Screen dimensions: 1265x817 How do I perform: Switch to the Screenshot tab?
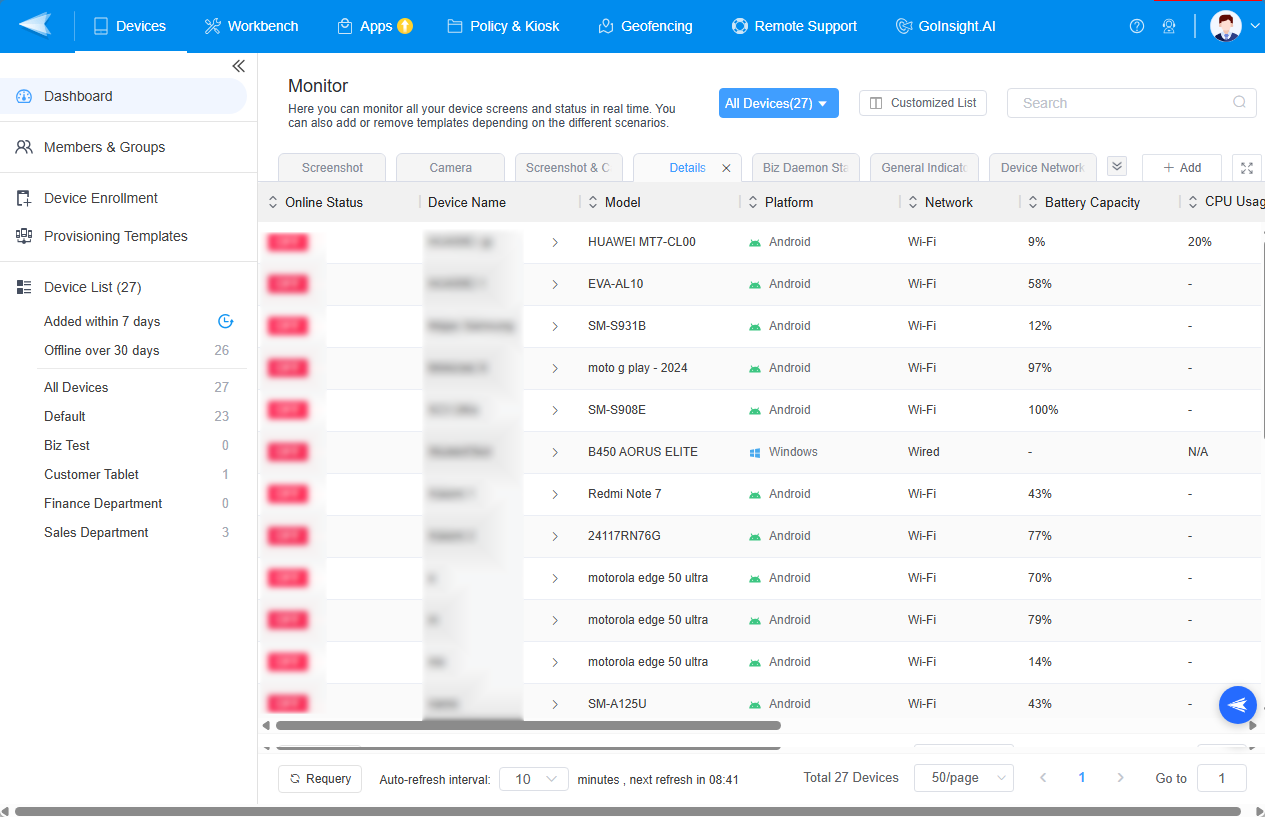click(332, 168)
